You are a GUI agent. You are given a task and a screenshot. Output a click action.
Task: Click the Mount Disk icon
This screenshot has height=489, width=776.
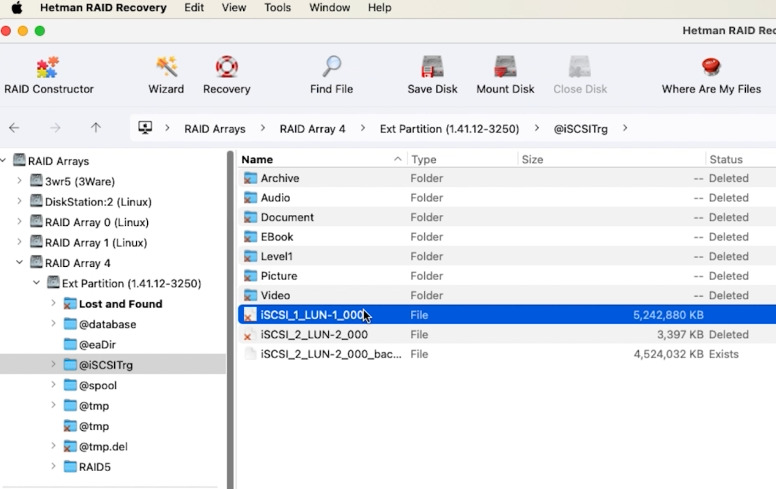[x=505, y=67]
